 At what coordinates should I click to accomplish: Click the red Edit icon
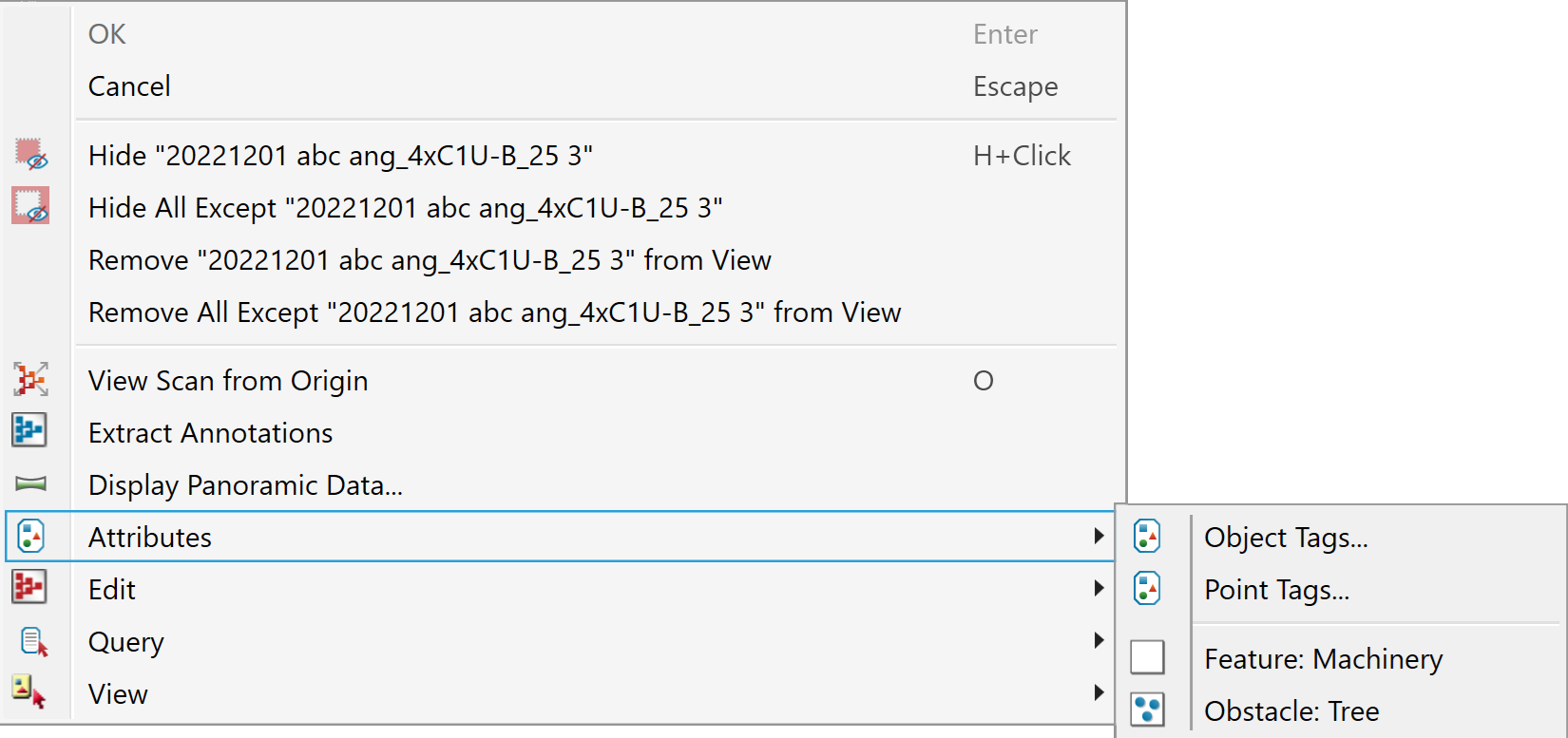[30, 588]
